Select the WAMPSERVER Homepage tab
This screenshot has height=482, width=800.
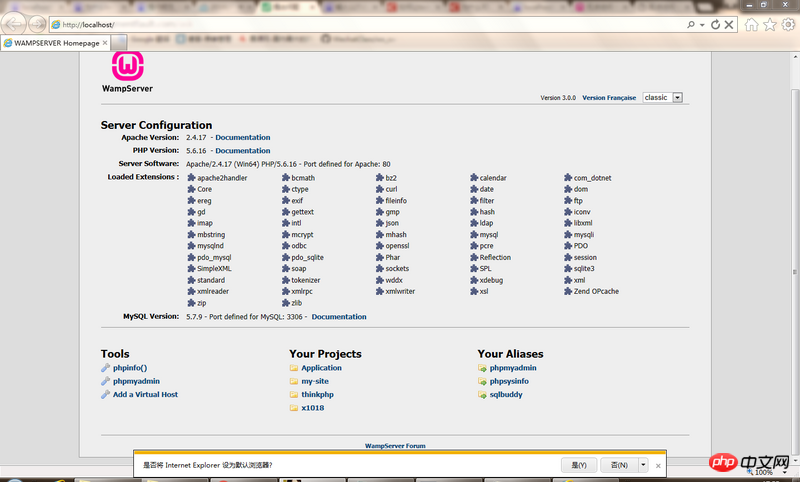point(56,43)
